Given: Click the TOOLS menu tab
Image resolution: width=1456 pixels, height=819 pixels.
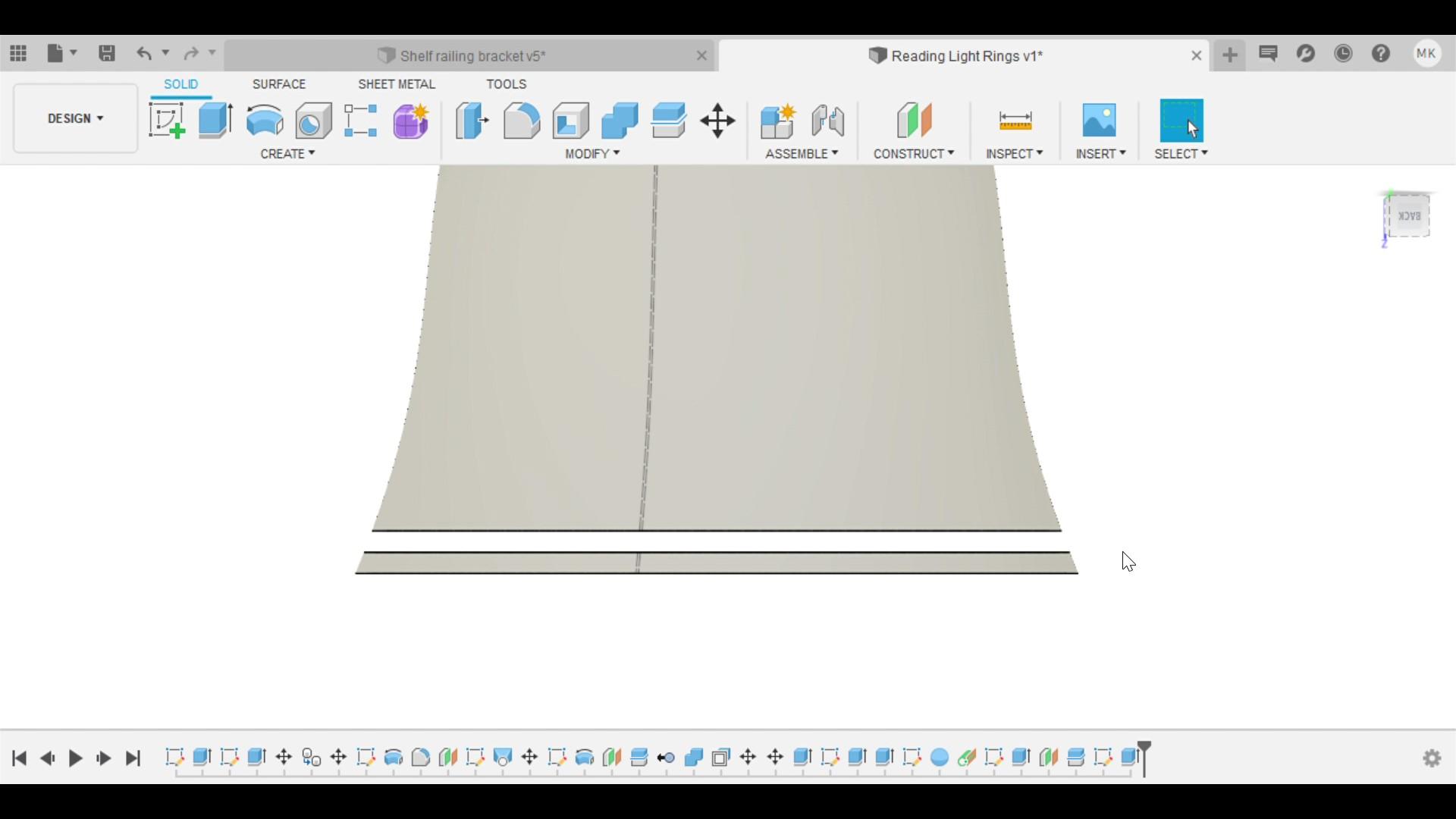Looking at the screenshot, I should point(506,83).
